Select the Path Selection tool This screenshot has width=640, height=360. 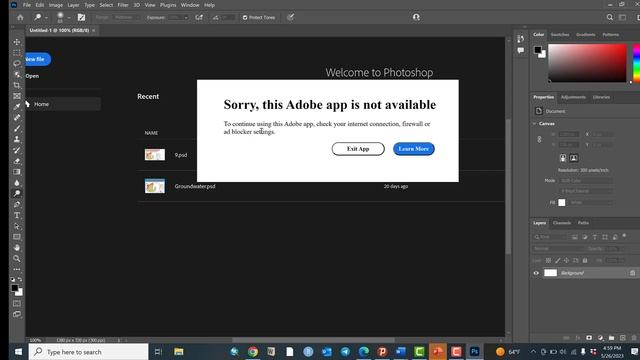click(17, 226)
